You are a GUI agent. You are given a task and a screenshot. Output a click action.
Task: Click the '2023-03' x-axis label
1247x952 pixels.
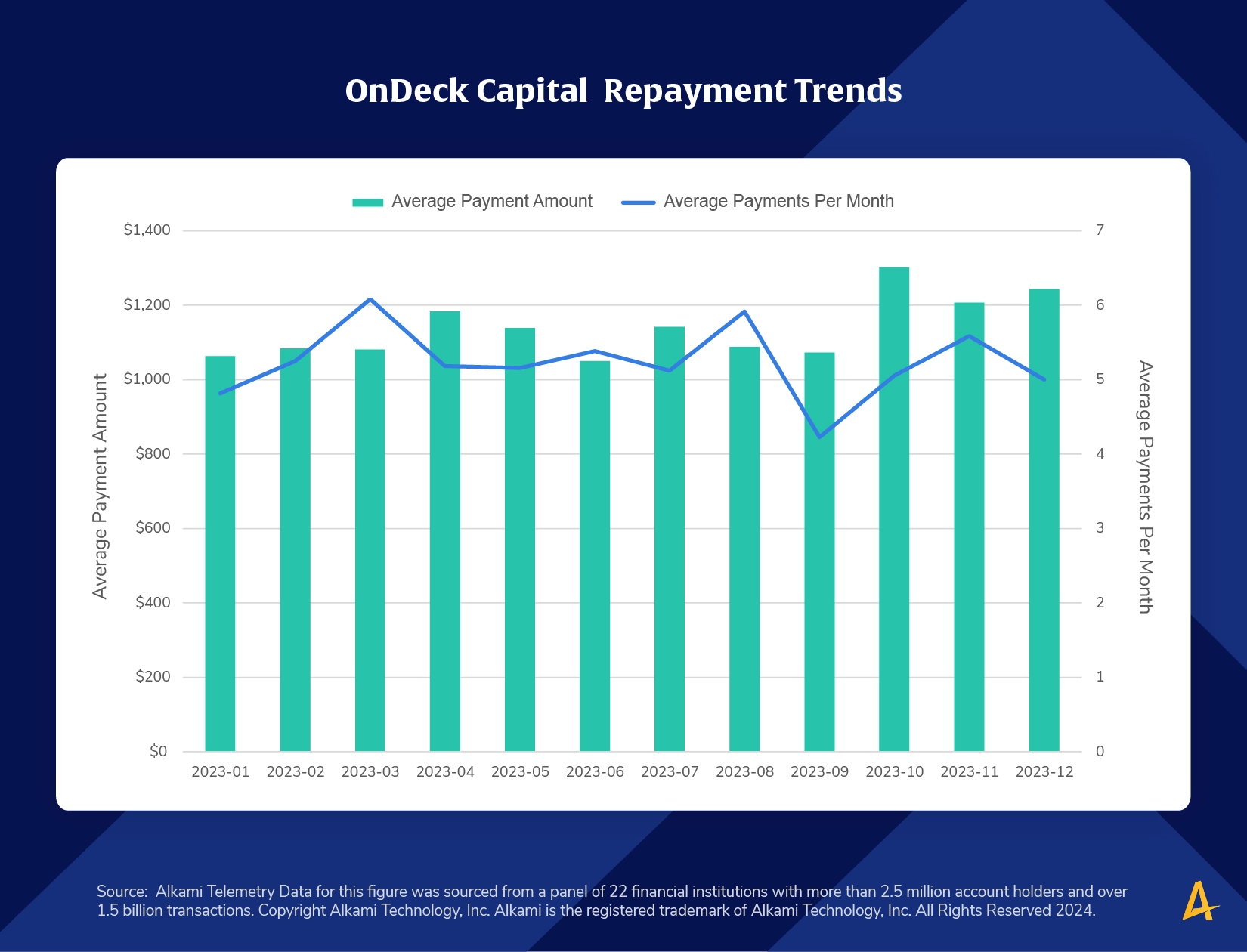[x=370, y=772]
